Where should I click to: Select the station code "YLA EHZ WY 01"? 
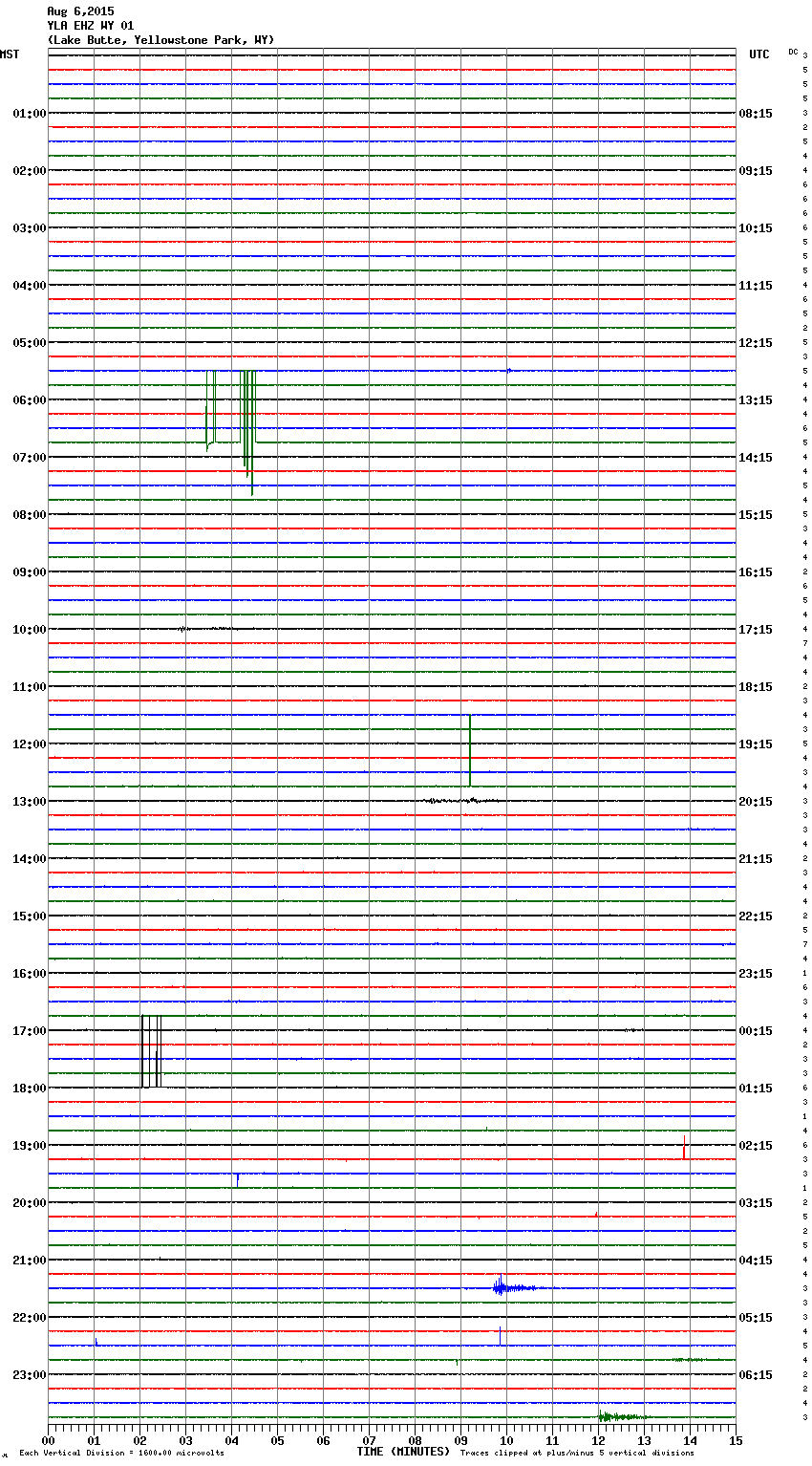pyautogui.click(x=90, y=26)
